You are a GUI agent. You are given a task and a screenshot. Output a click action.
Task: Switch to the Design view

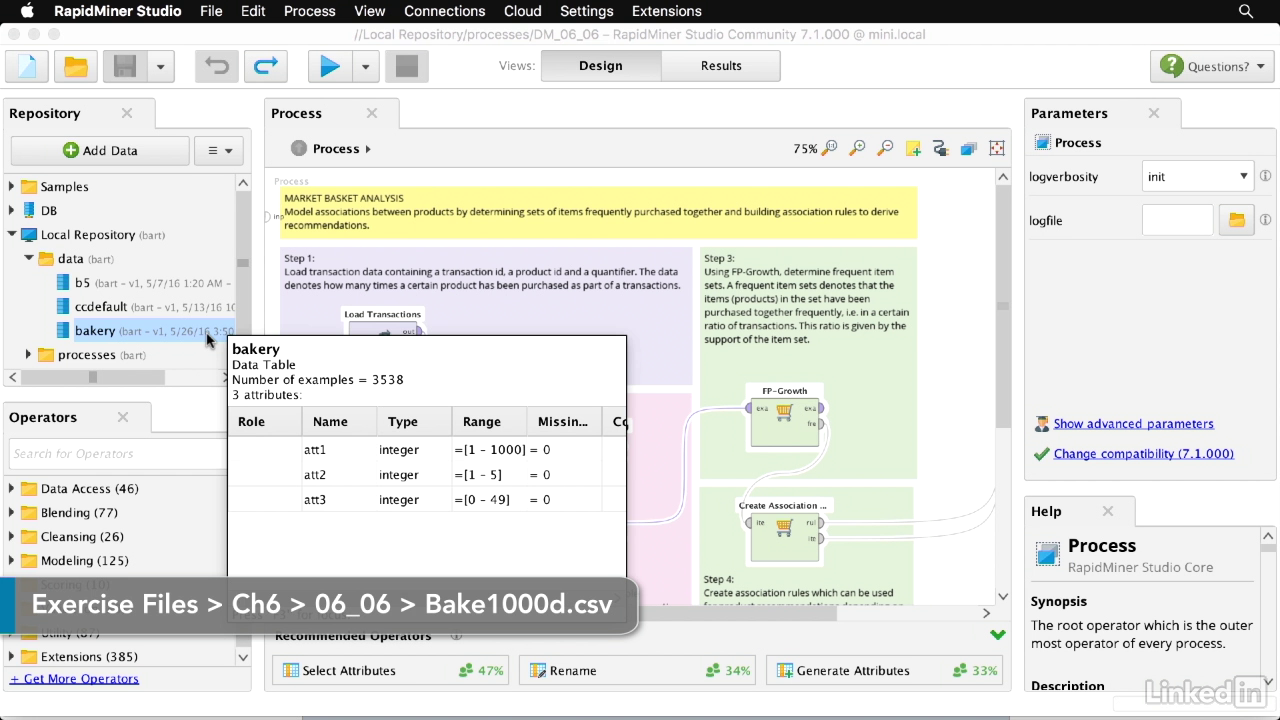(600, 66)
